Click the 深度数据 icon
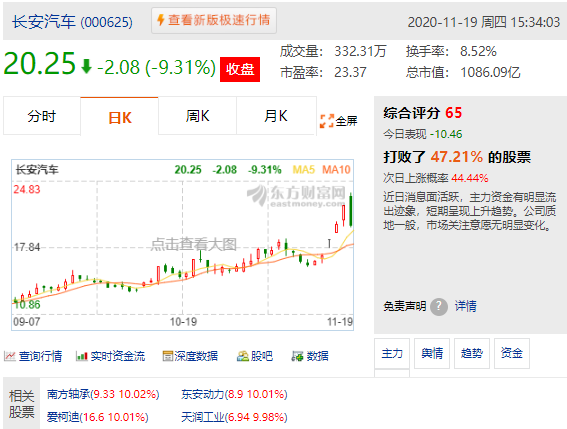This screenshot has width=567, height=429. (168, 356)
